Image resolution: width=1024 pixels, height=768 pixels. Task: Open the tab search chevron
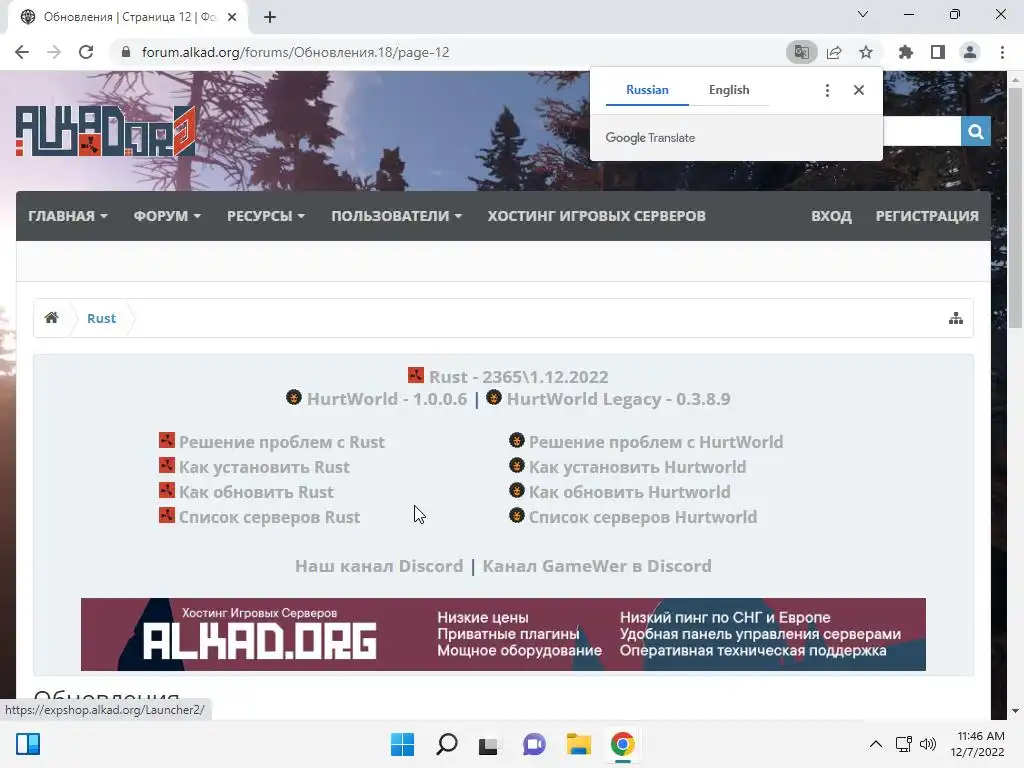tap(863, 14)
